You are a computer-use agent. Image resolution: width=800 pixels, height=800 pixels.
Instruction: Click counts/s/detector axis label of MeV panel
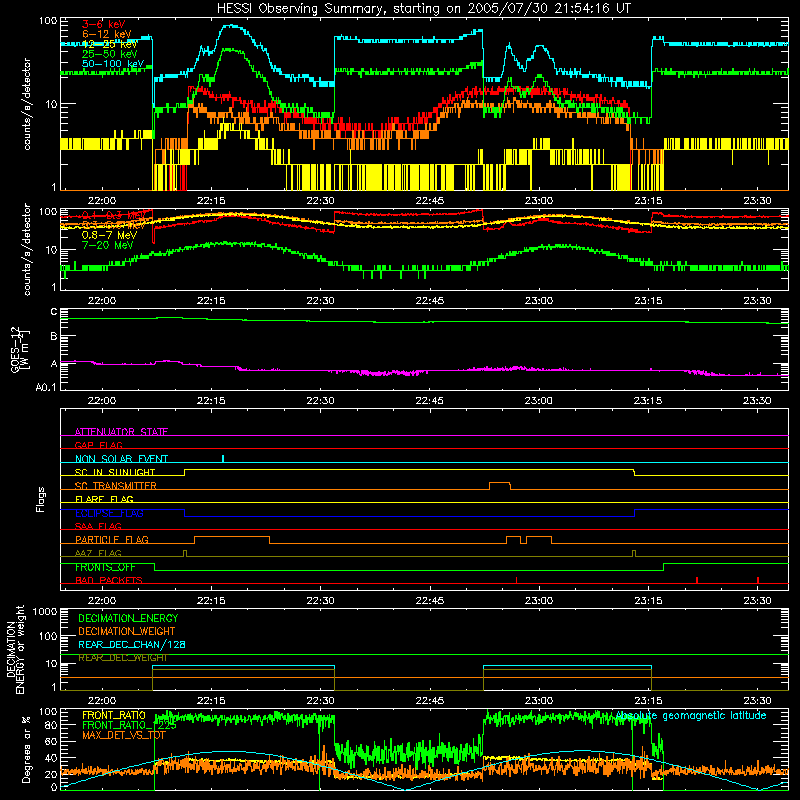27,249
